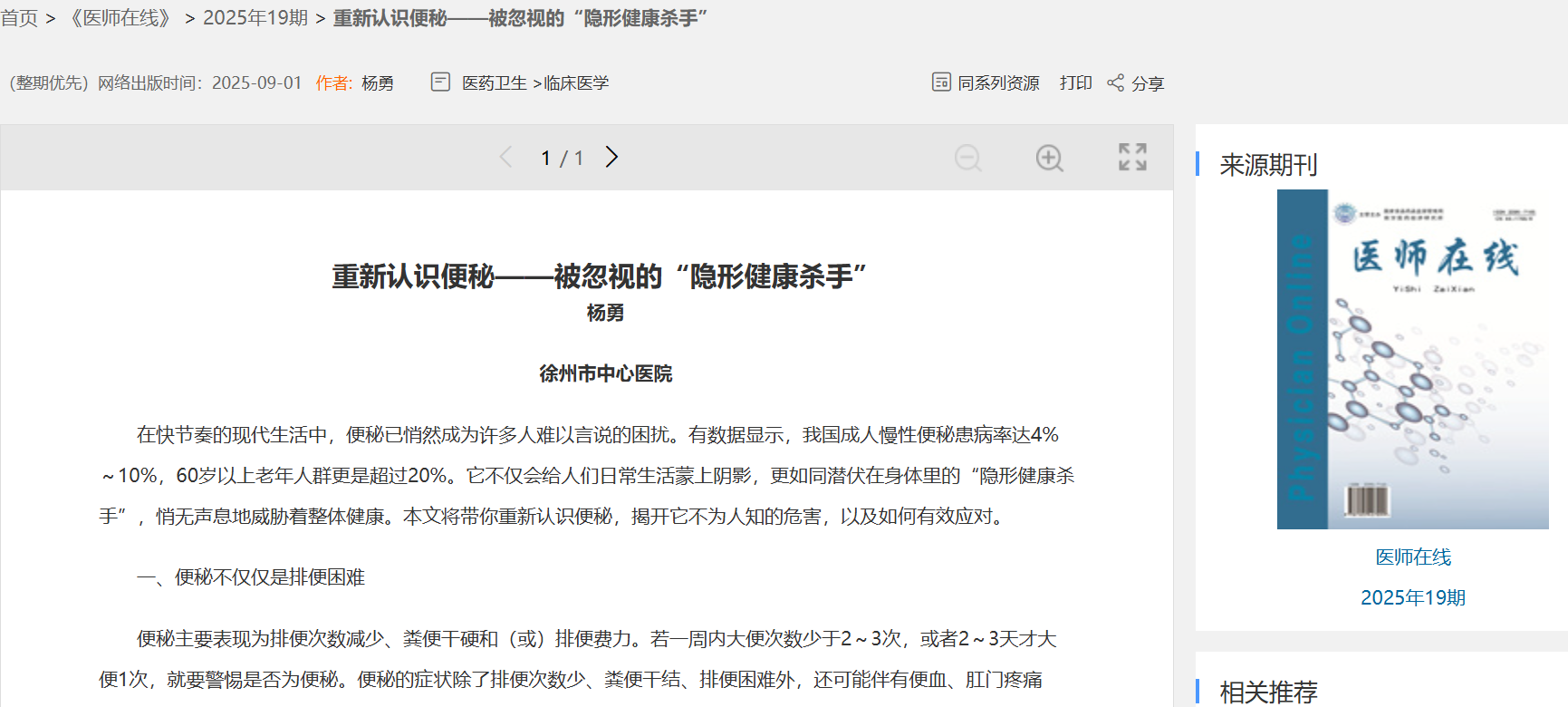
Task: Open the 临床医学 subcategory link
Action: tap(576, 83)
